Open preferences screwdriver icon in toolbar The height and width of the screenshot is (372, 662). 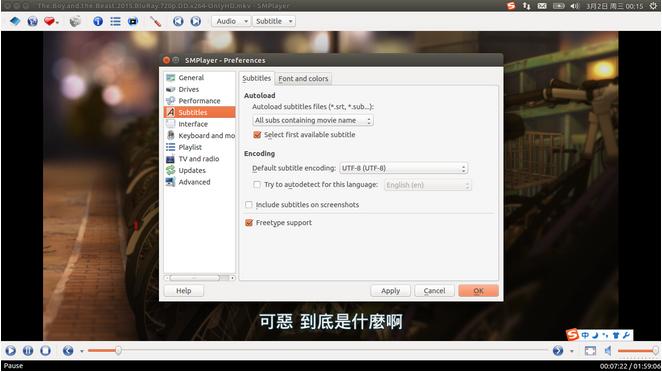(155, 21)
